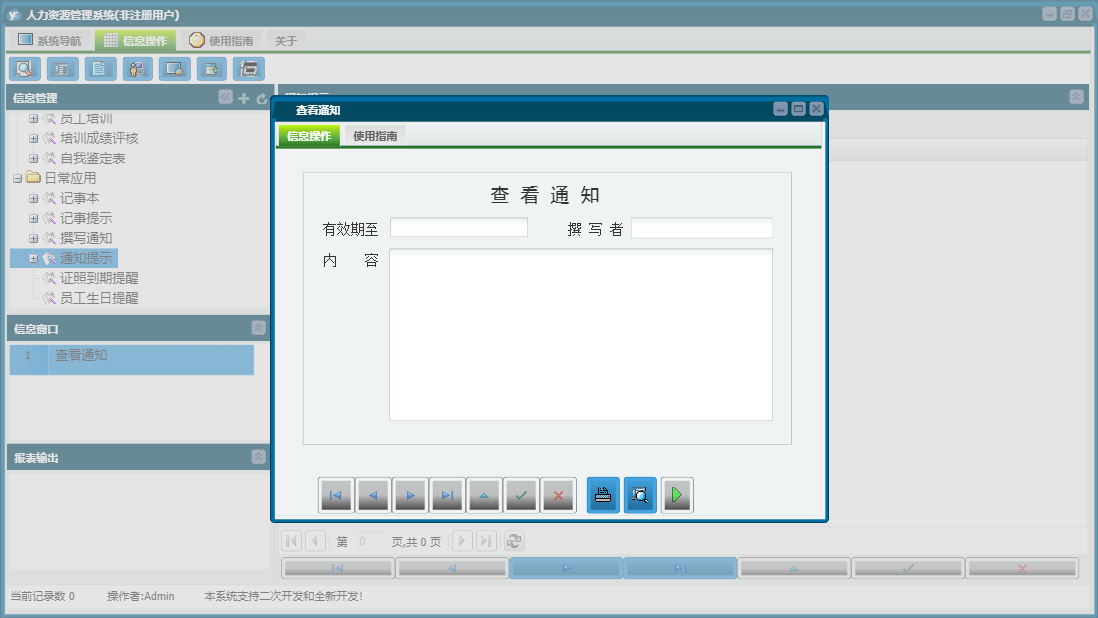Screen dimensions: 1098x618
Task: Expand the 通知提示 tree node
Action: pos(33,259)
